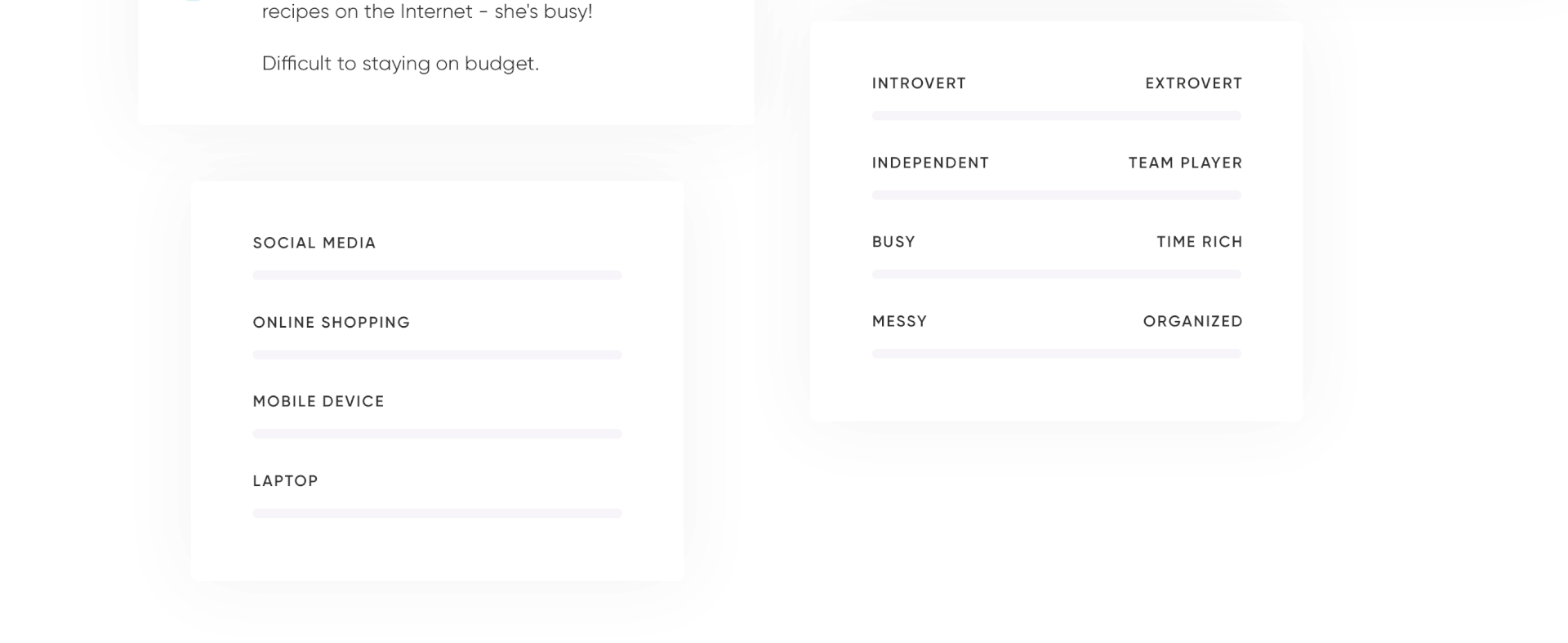Select the LAPTOP label
Screen dimensions: 1568x643
tap(285, 481)
